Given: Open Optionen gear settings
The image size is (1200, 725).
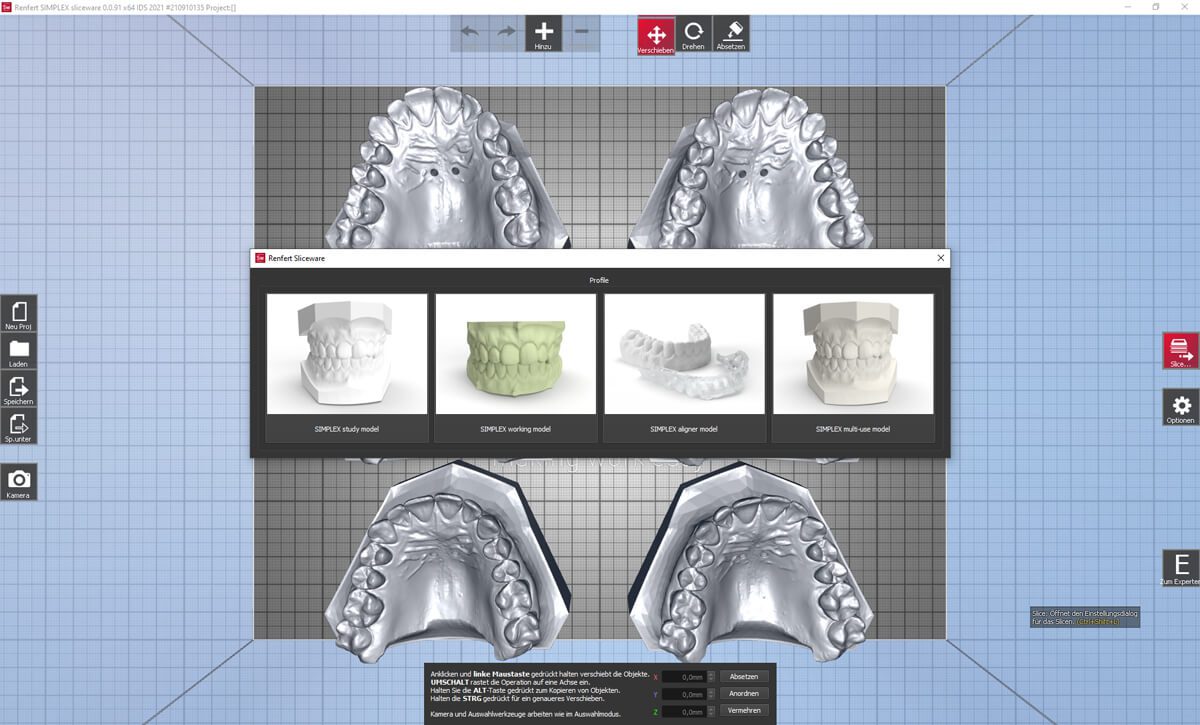Looking at the screenshot, I should 1181,407.
